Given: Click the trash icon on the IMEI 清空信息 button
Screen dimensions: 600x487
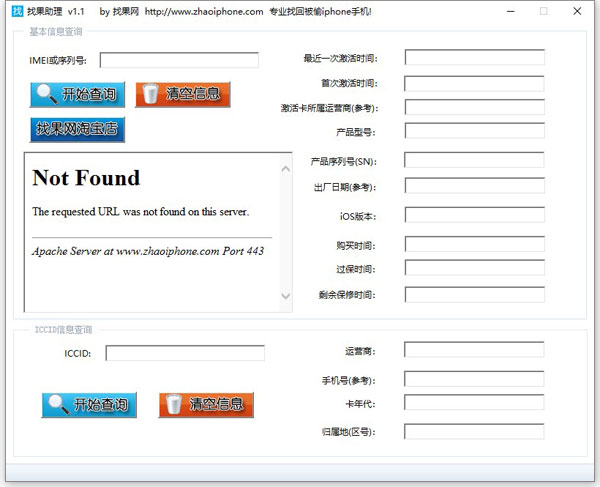Looking at the screenshot, I should pyautogui.click(x=150, y=95).
